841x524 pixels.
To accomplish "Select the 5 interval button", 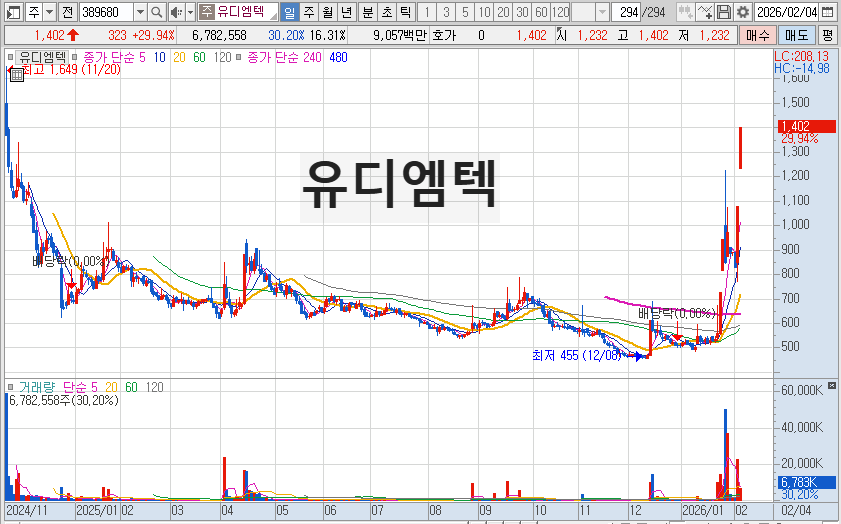I will pyautogui.click(x=465, y=12).
